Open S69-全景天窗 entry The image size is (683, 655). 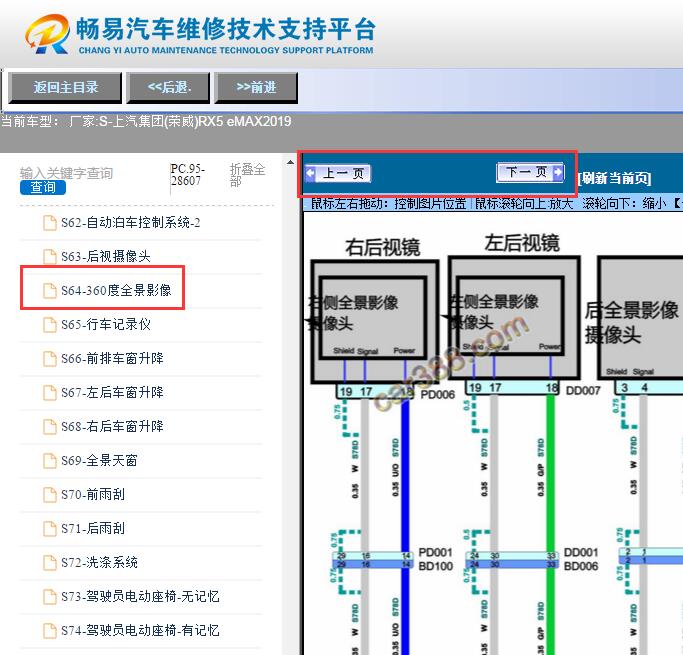pos(99,460)
